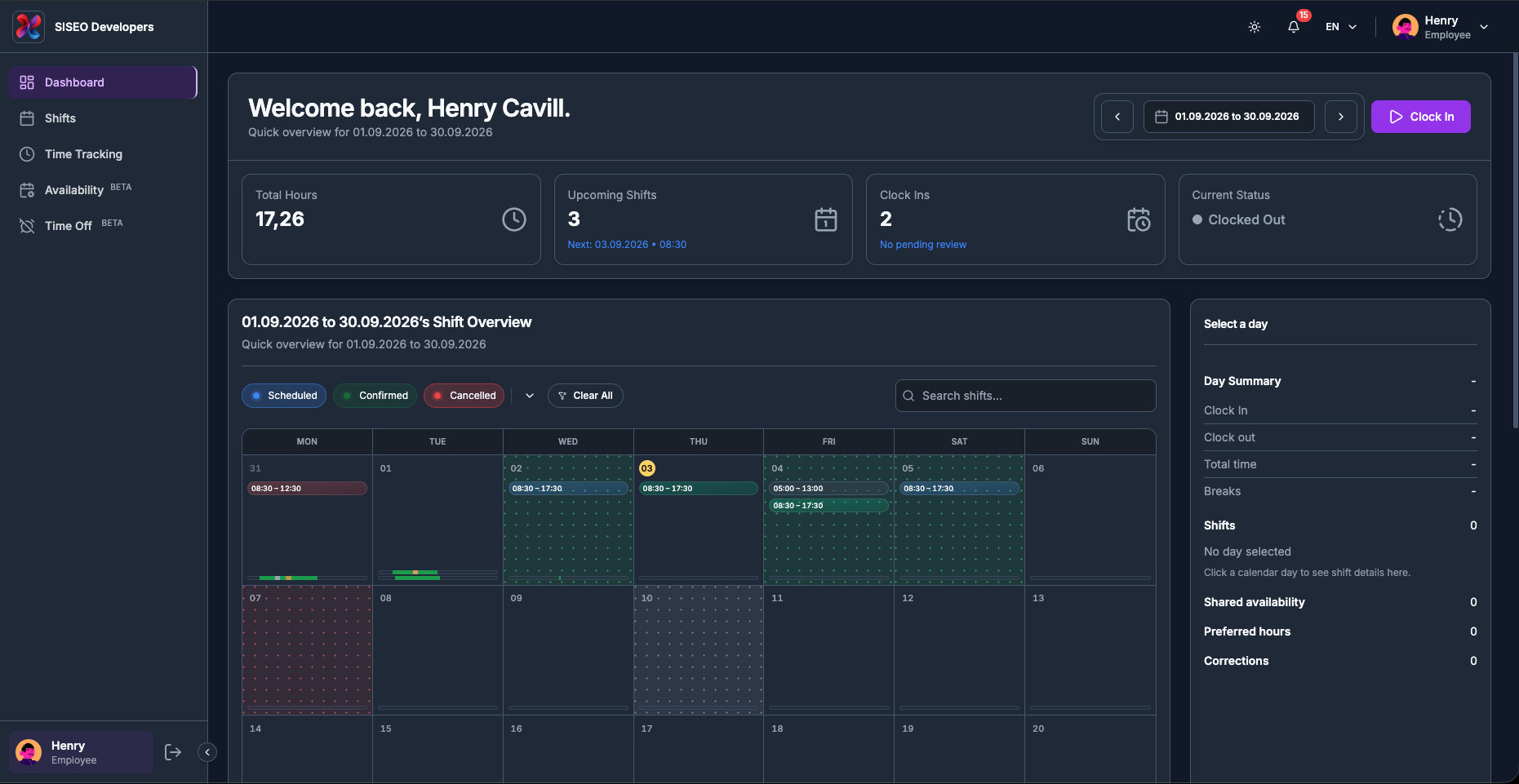This screenshot has height=784, width=1519.
Task: Click the Total Hours clock icon
Action: coord(514,219)
